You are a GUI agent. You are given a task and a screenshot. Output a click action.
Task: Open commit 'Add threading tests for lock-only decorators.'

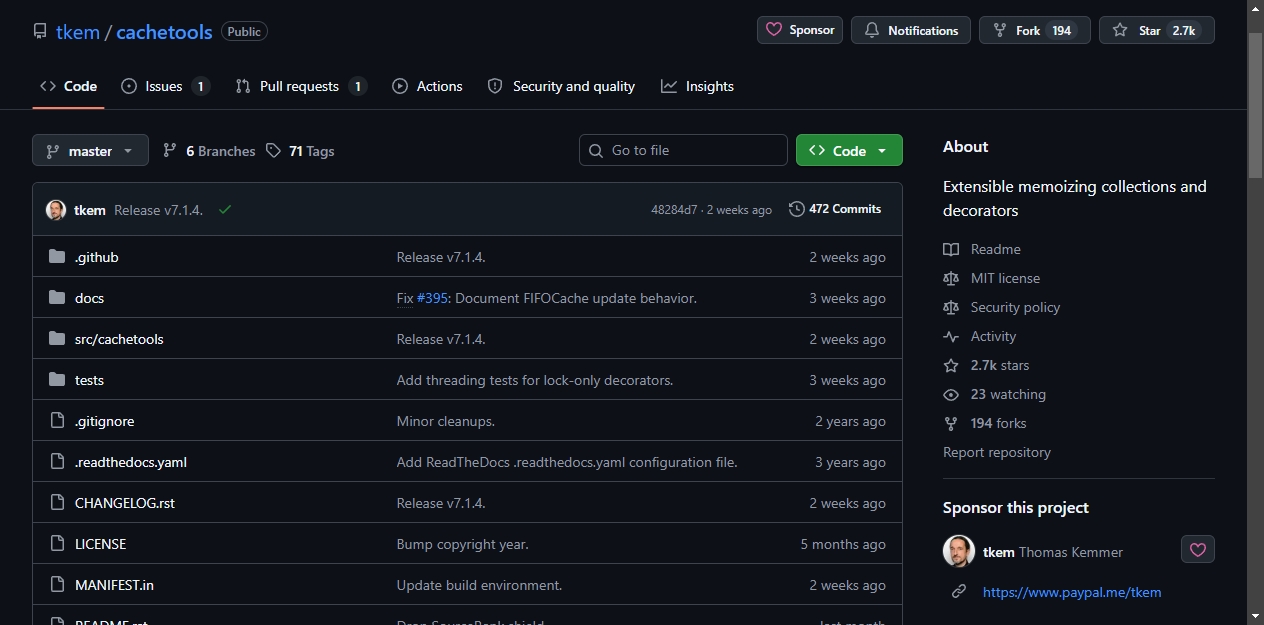[x=535, y=380]
